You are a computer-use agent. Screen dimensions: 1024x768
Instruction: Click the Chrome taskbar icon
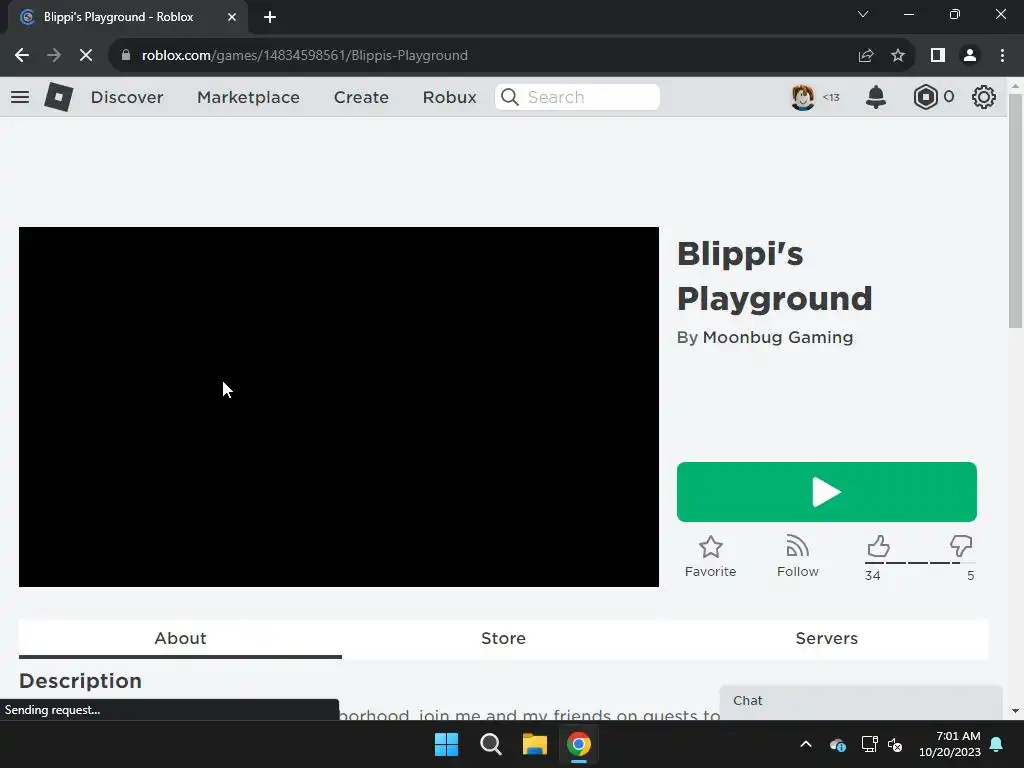[579, 744]
